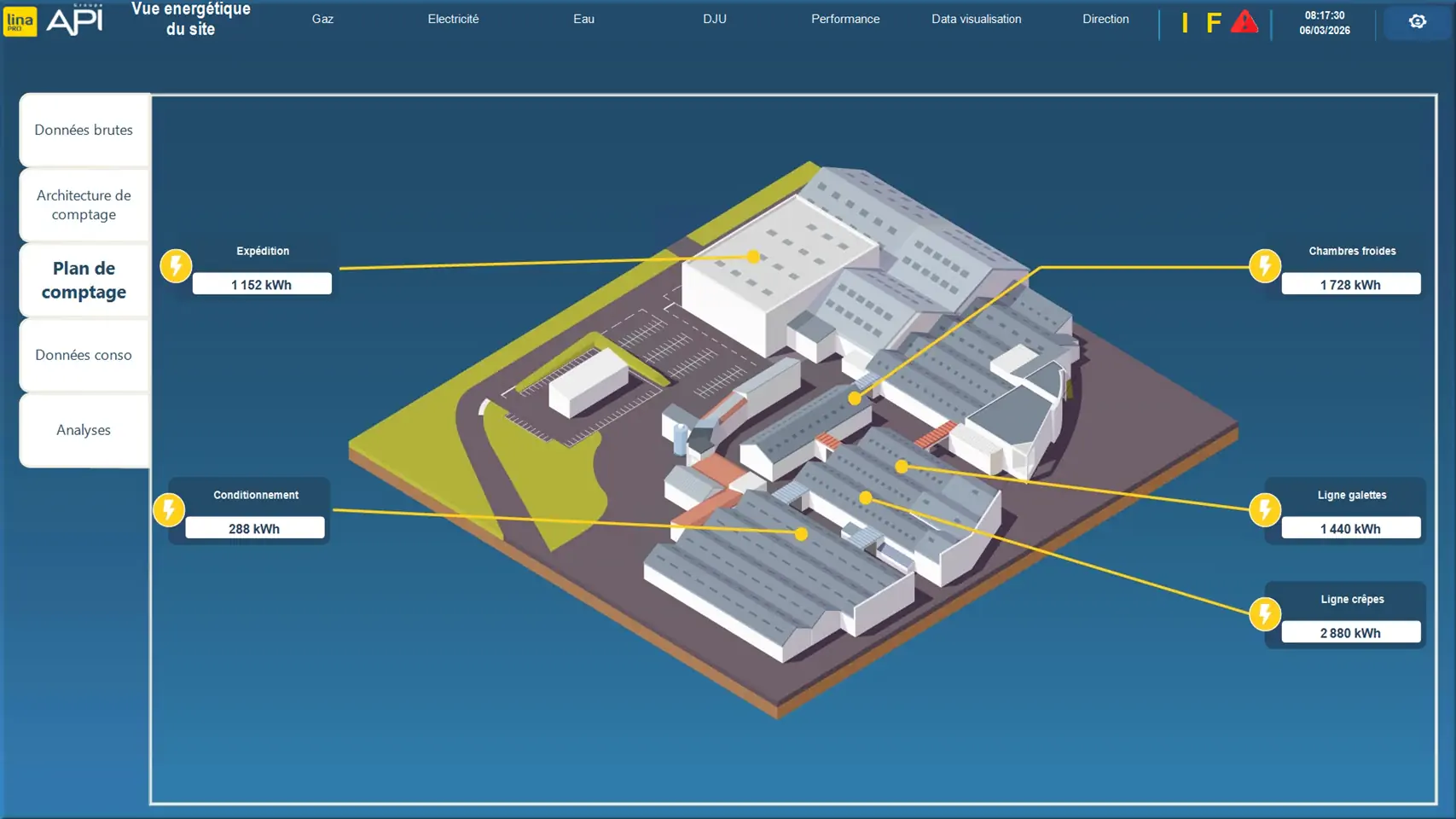Open the Electricité menu
Viewport: 1456px width, 819px height.
pos(453,19)
